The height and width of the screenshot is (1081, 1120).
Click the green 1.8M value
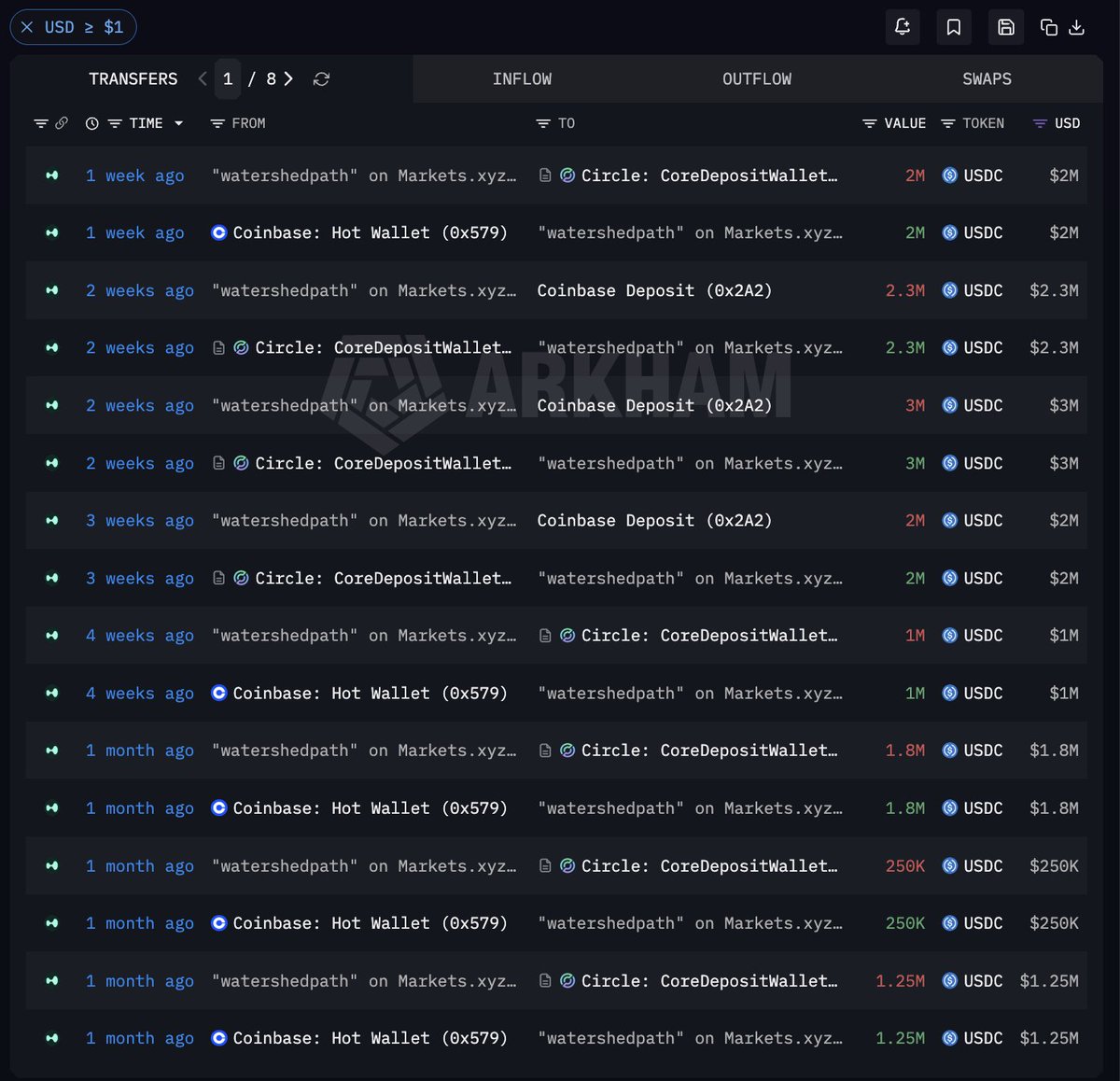click(905, 807)
